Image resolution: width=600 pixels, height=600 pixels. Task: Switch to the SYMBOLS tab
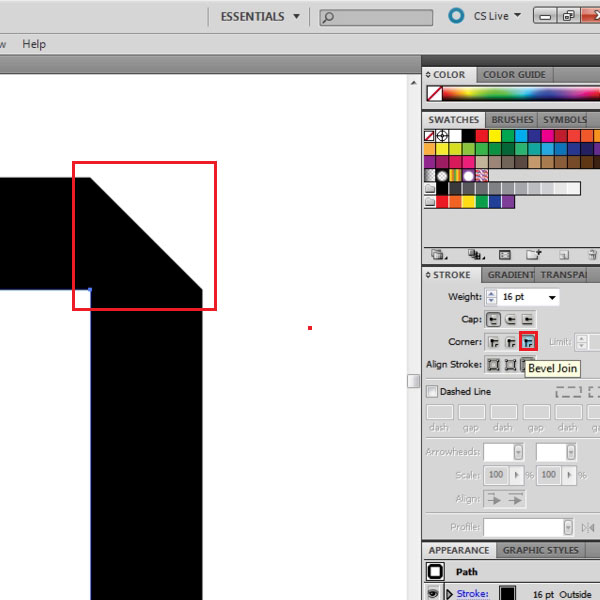[x=564, y=120]
